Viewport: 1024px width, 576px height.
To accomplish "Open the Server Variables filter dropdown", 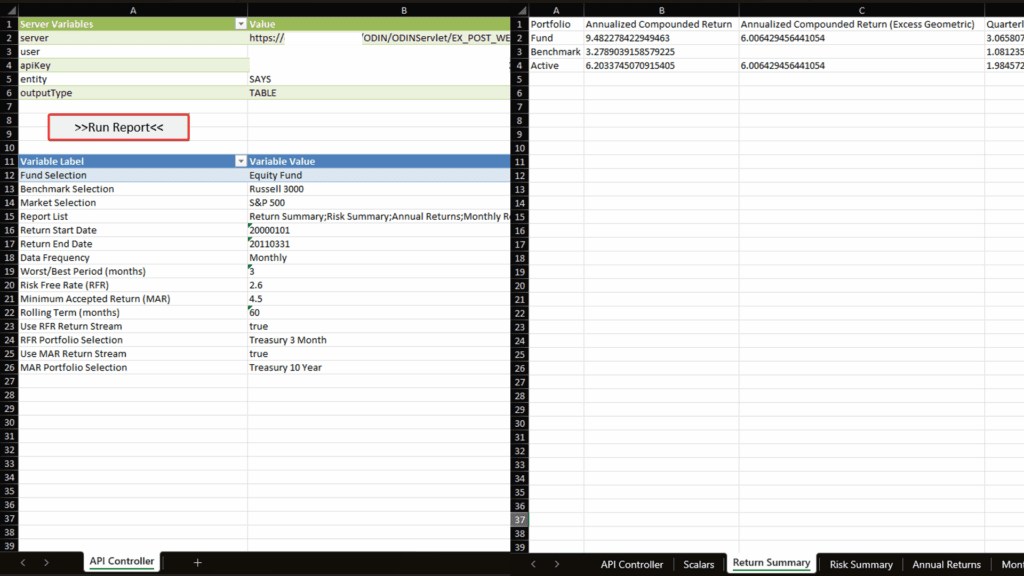I will 240,23.
